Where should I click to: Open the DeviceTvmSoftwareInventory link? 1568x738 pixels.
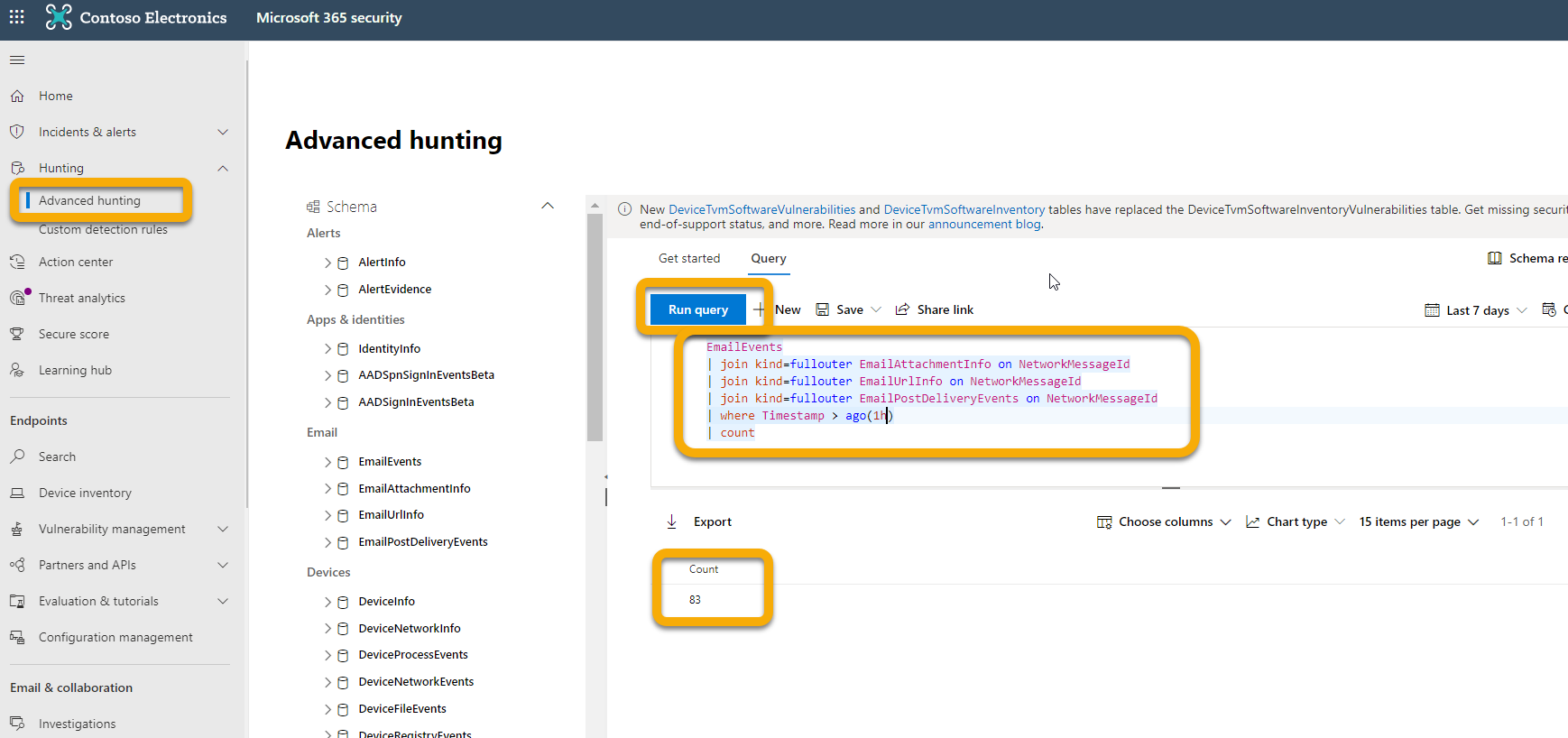[x=964, y=209]
